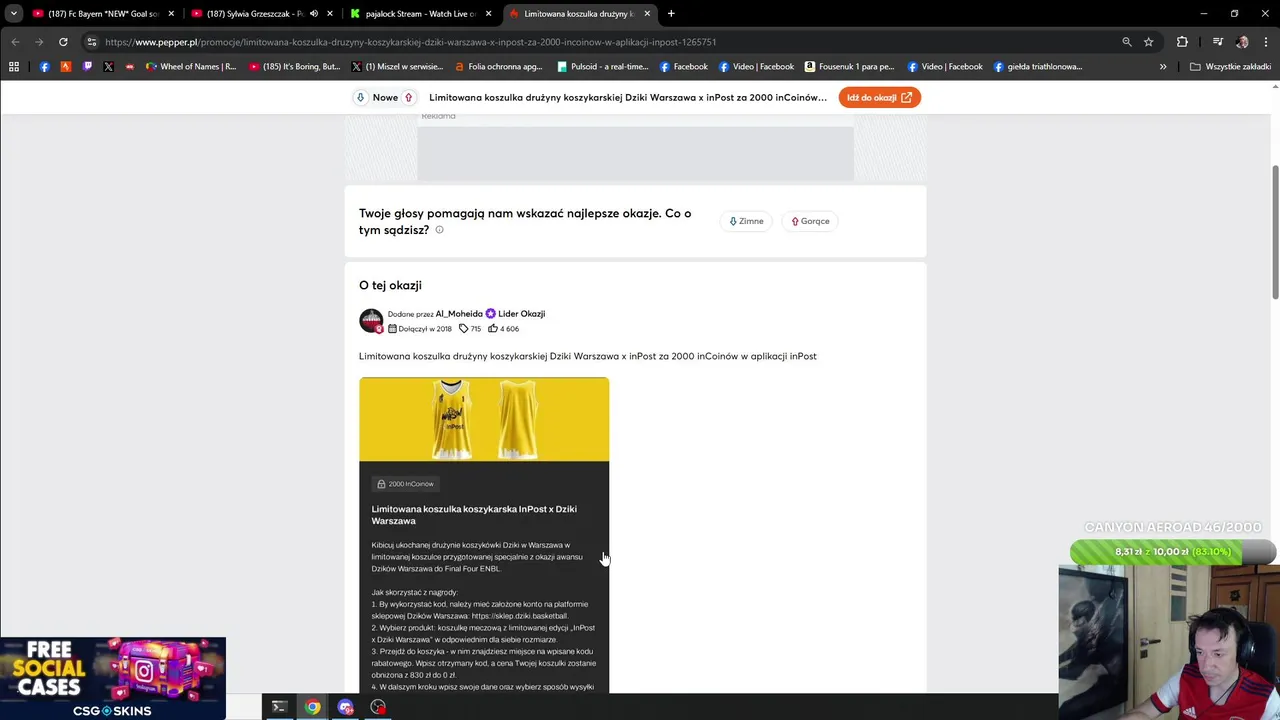
Task: Open the Pulsoid real-time bookmark
Action: tap(602, 67)
